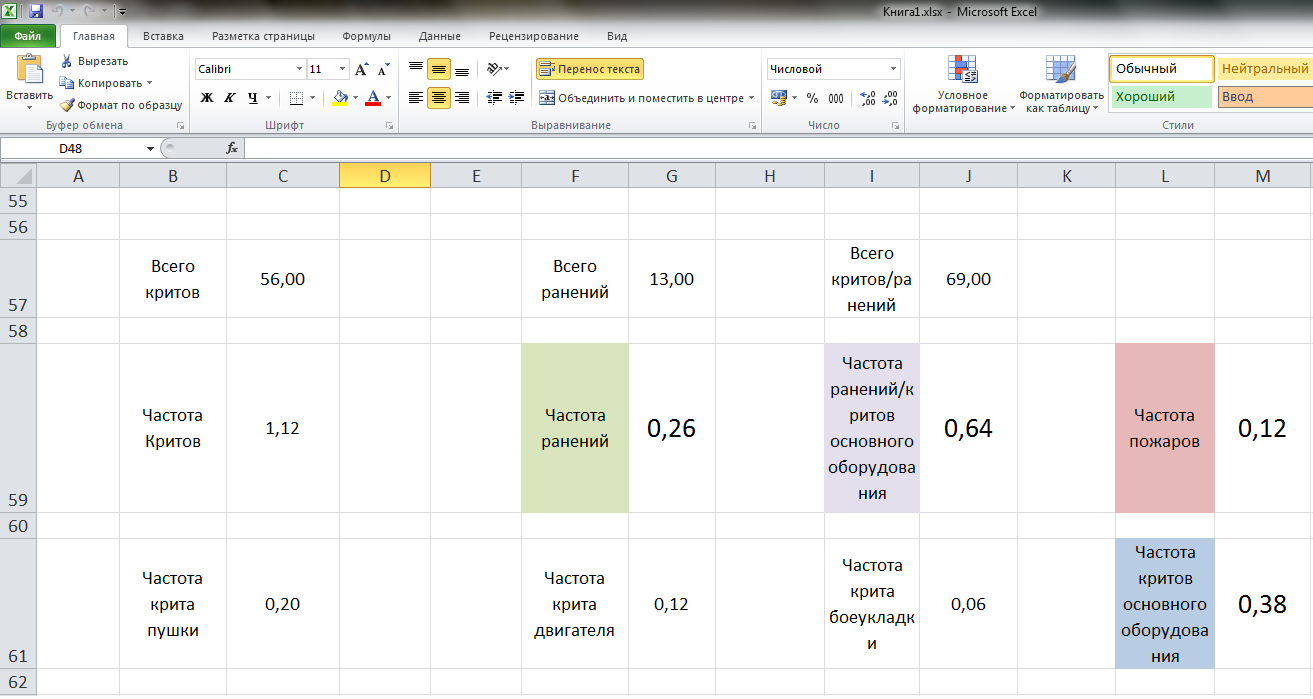The image size is (1313, 699).
Task: Switch to the Формулы ribbon tab
Action: 366,36
